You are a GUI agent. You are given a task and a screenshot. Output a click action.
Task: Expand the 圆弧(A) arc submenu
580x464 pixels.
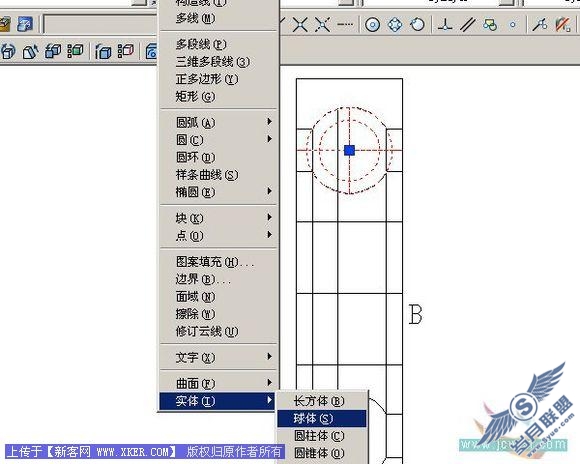coord(218,122)
